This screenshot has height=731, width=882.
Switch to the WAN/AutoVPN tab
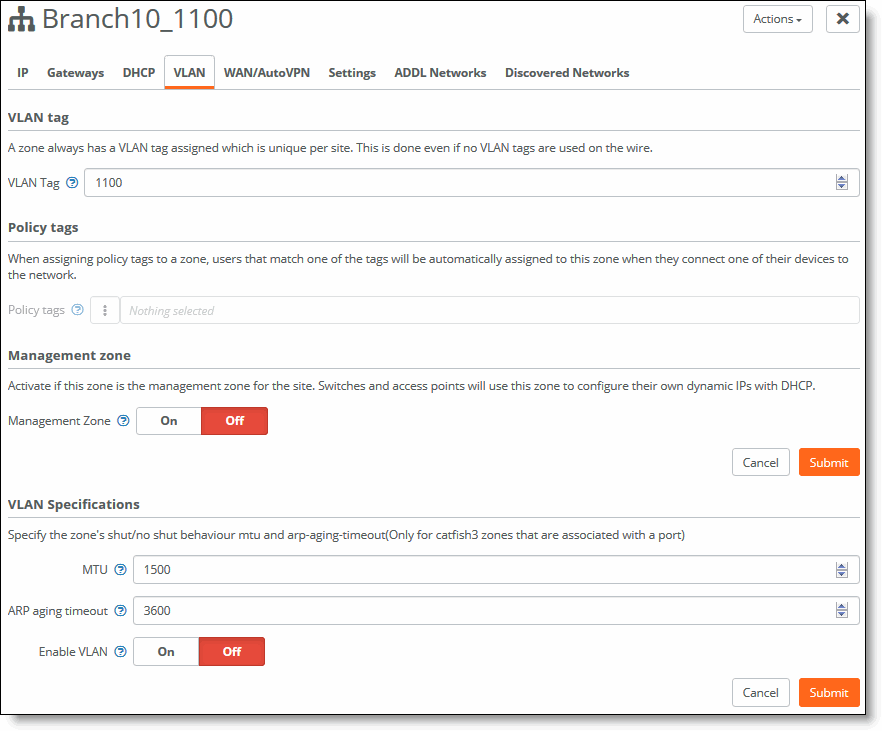(x=266, y=73)
